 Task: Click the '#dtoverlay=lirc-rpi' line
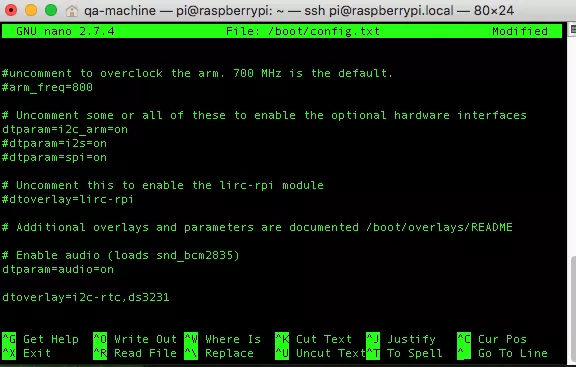pyautogui.click(x=68, y=199)
